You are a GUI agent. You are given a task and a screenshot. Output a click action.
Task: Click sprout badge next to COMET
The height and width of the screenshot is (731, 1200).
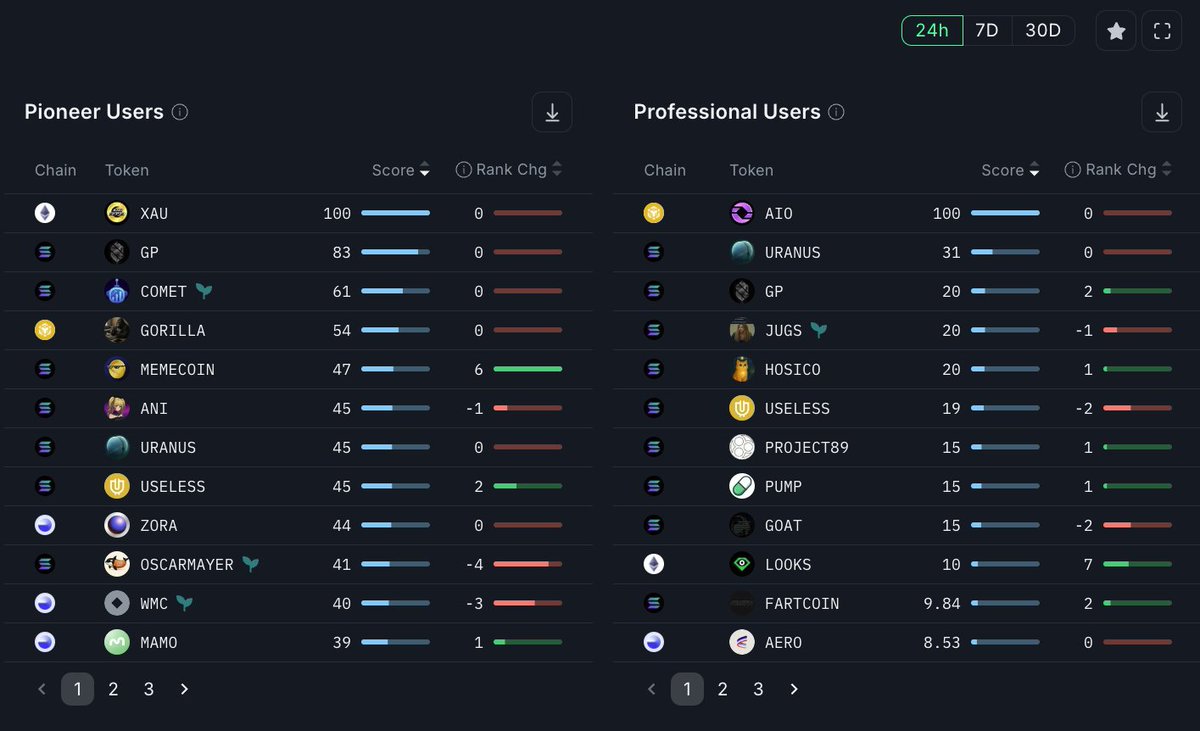pyautogui.click(x=204, y=291)
